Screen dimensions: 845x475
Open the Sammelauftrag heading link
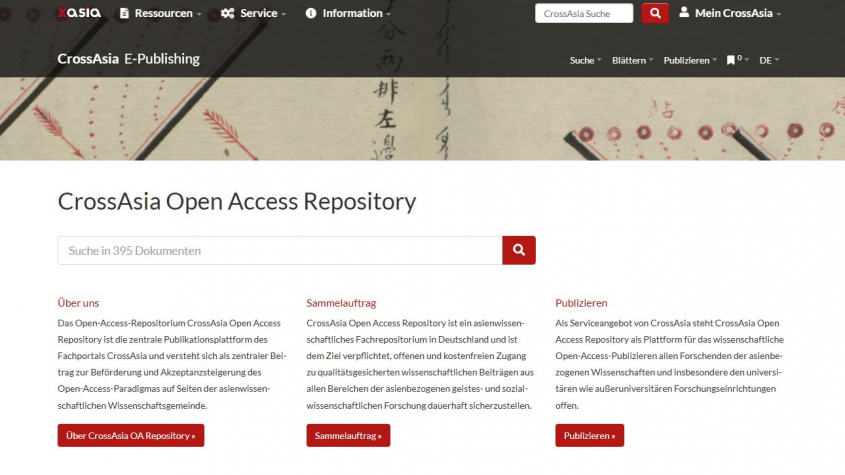(341, 303)
